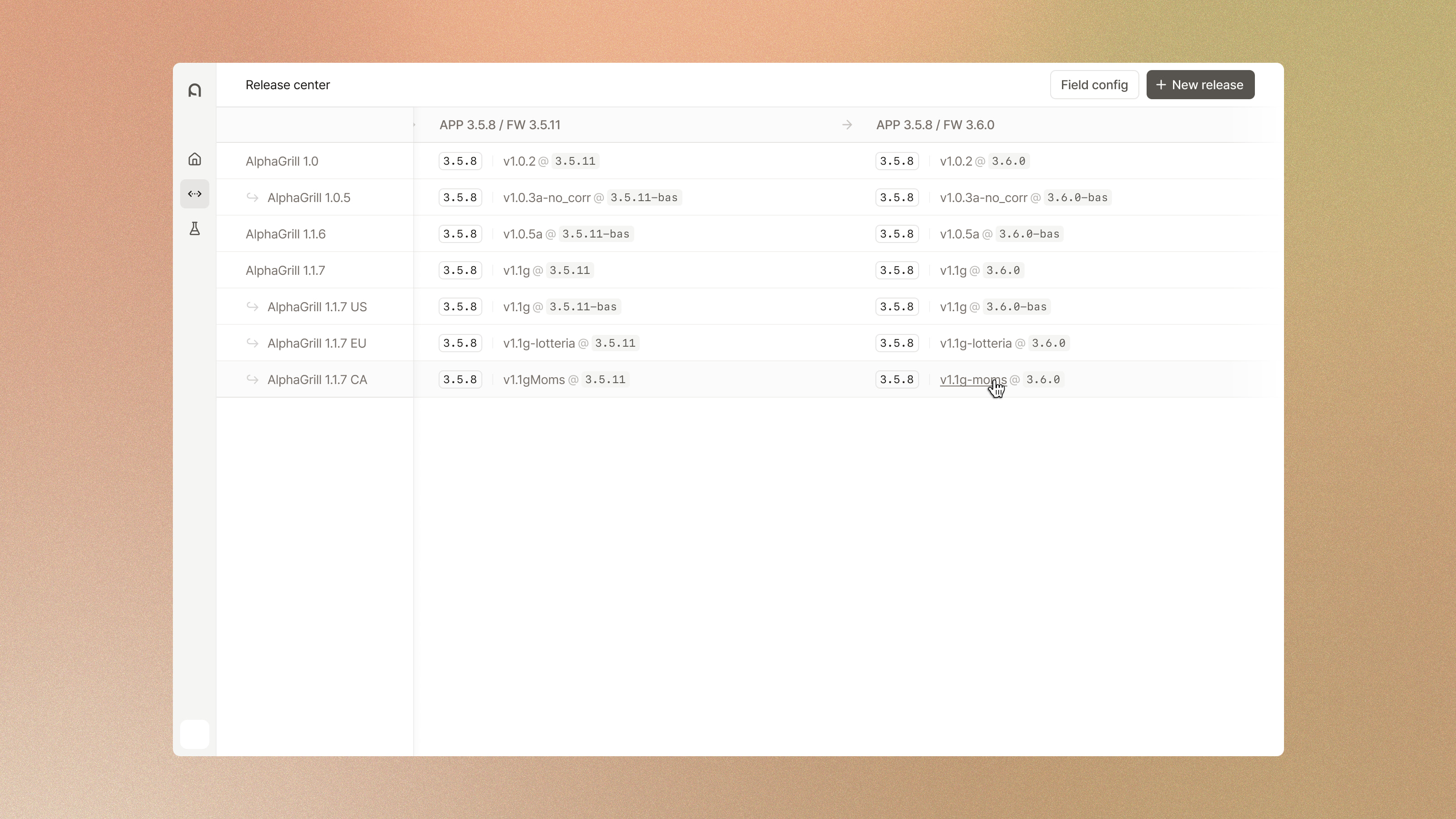Select AlphaGrill 1.1.7 EU row label

[317, 343]
